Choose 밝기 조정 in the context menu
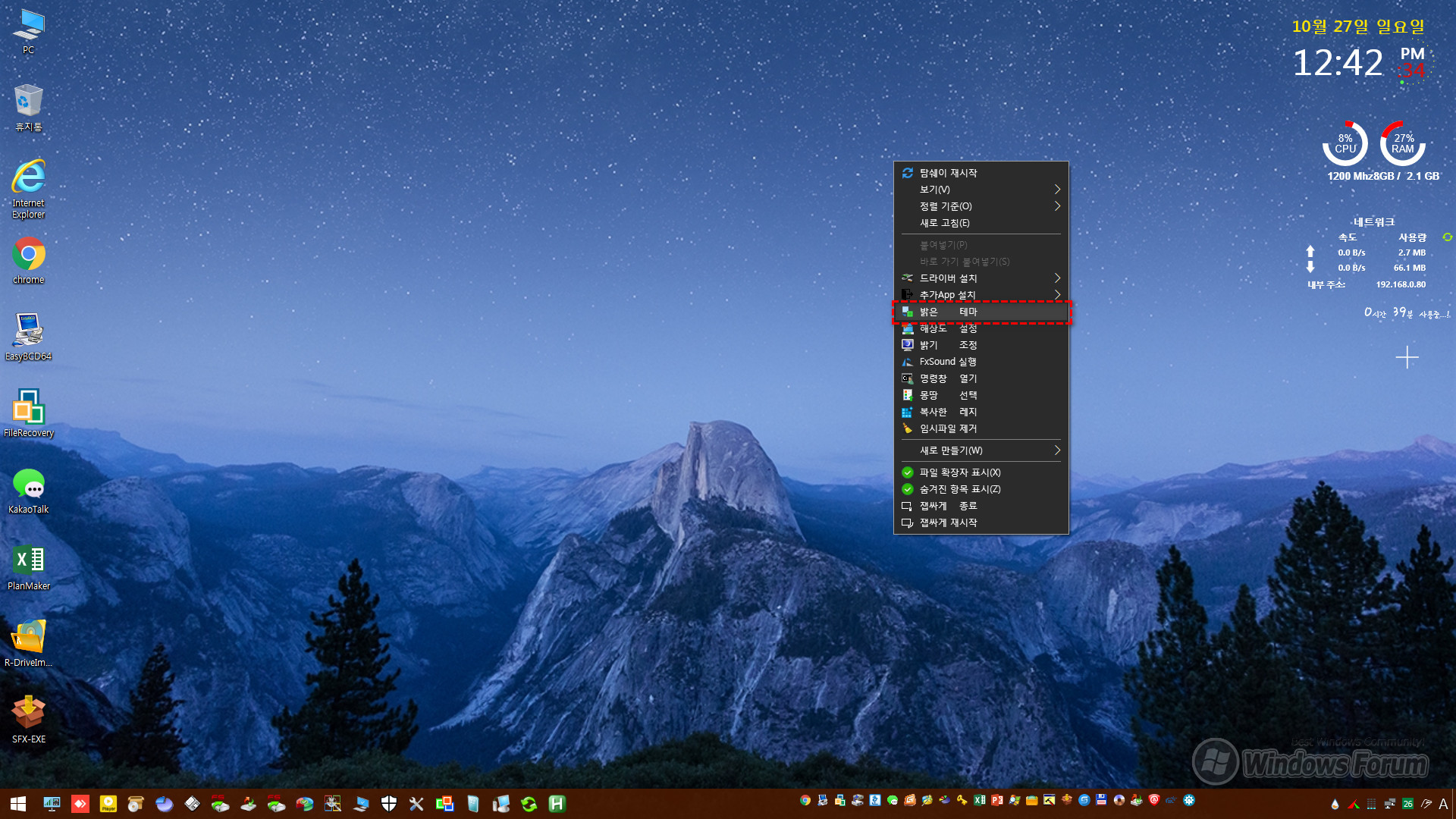Screen dimensions: 1456x819 pos(981,345)
